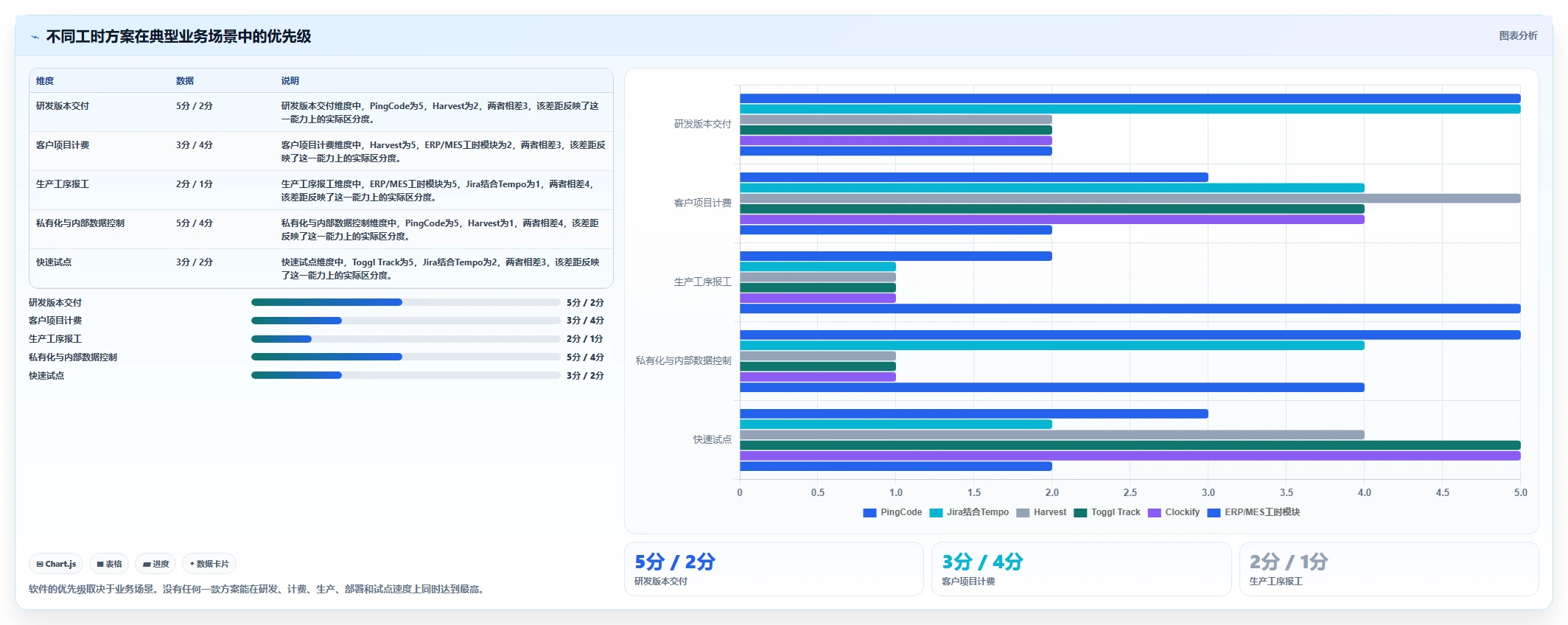Screen dimensions: 1568x625
Task: Select the 私有化与内部数据控制 cell in the table
Action: [80, 223]
